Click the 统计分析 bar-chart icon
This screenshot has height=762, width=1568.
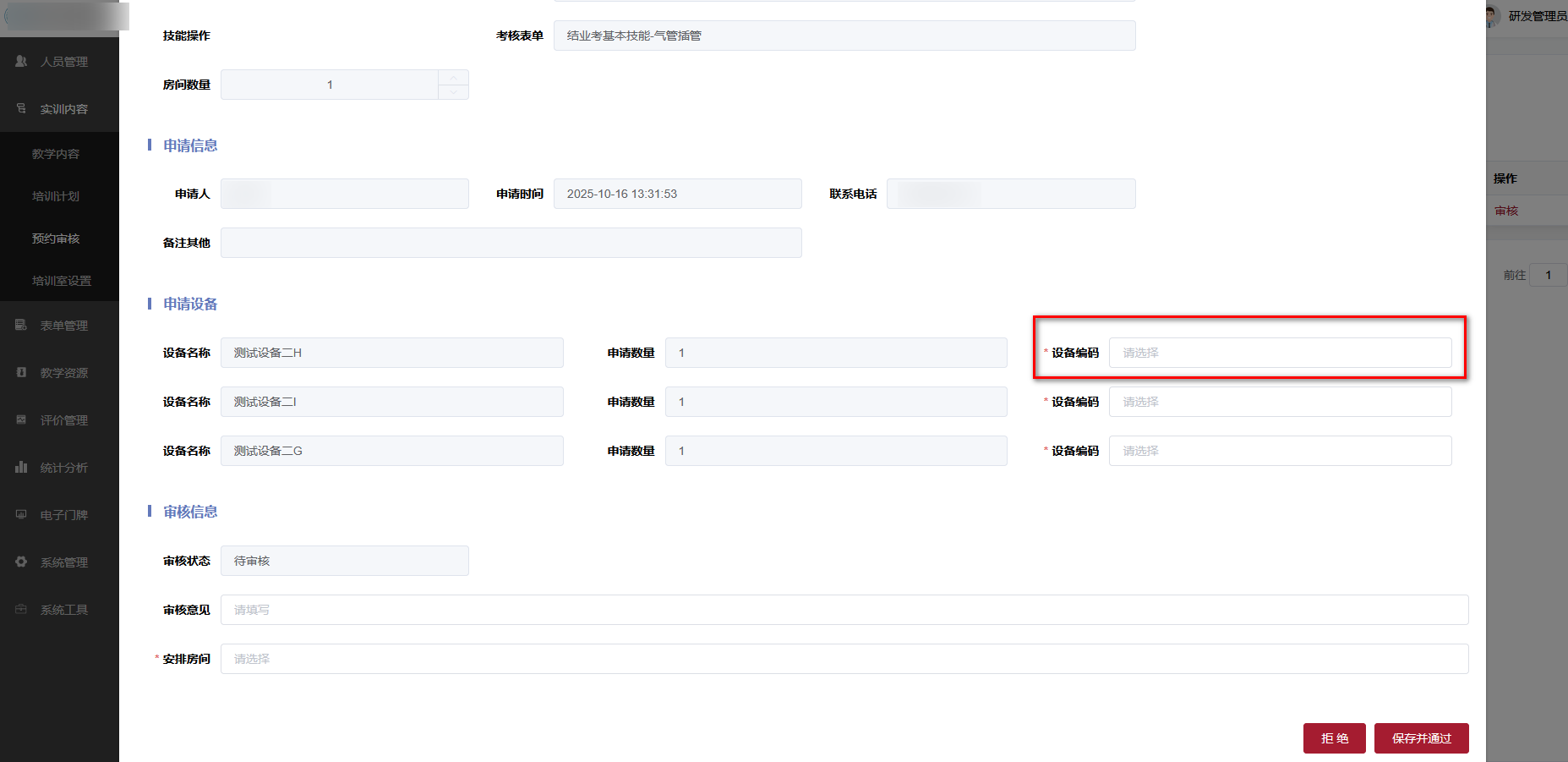point(21,467)
